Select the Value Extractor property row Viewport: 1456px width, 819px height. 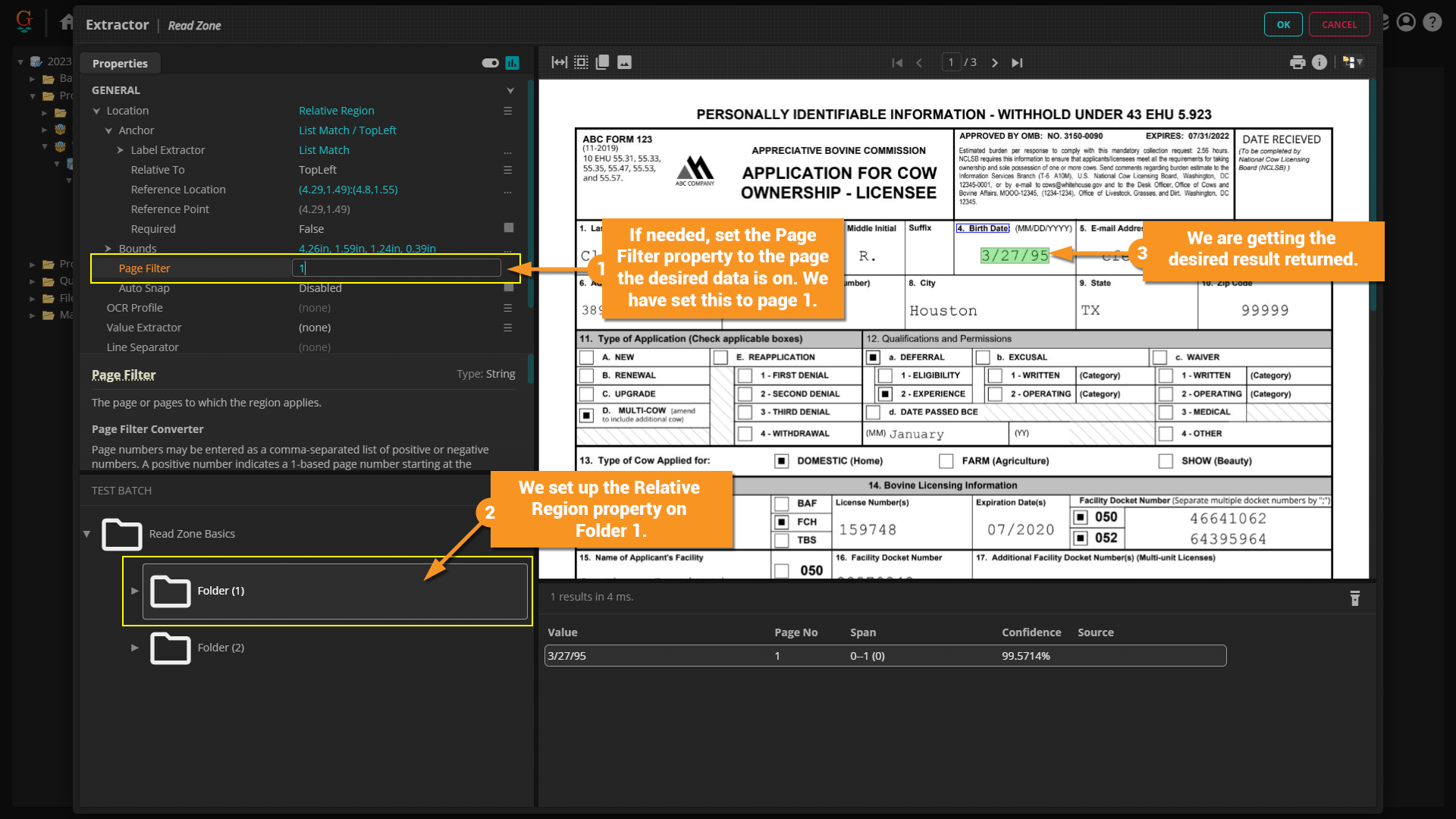tap(144, 328)
